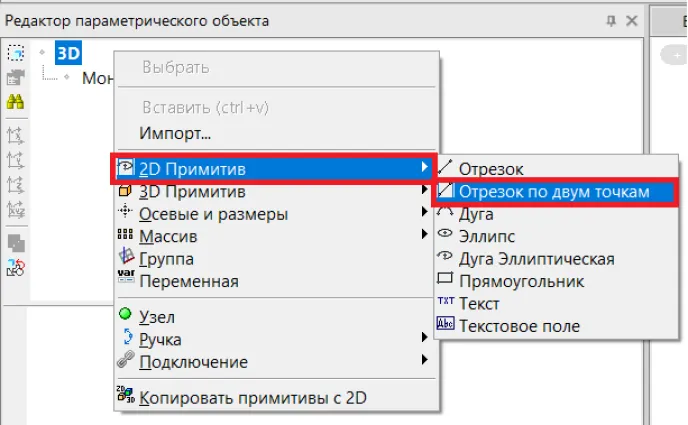Expand the Массив submenu
This screenshot has width=688, height=425.
[x=168, y=237]
